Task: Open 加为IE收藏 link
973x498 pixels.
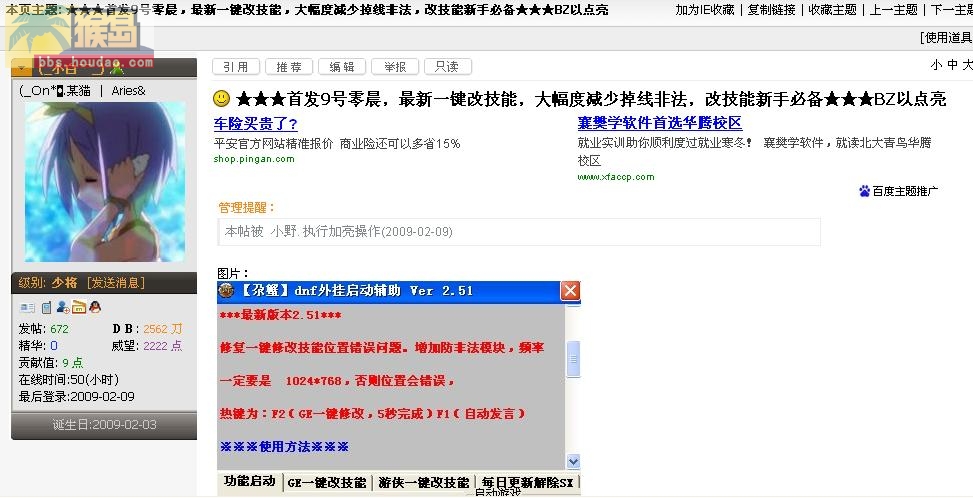Action: 705,10
